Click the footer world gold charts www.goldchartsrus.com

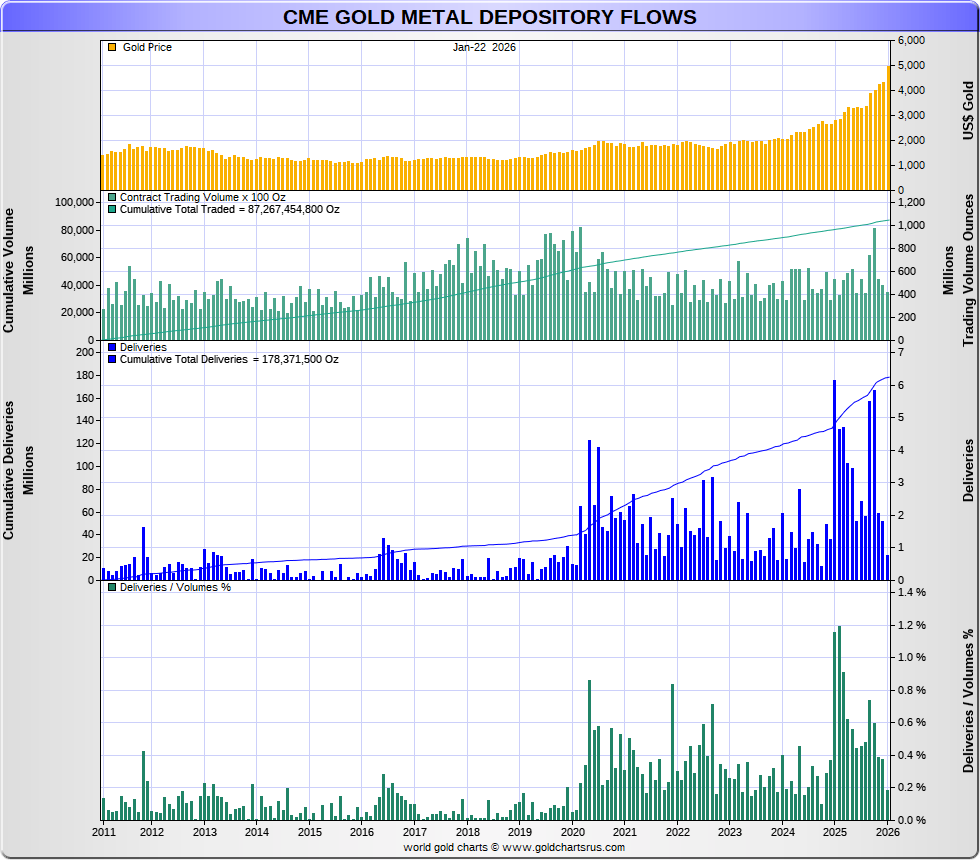click(514, 847)
